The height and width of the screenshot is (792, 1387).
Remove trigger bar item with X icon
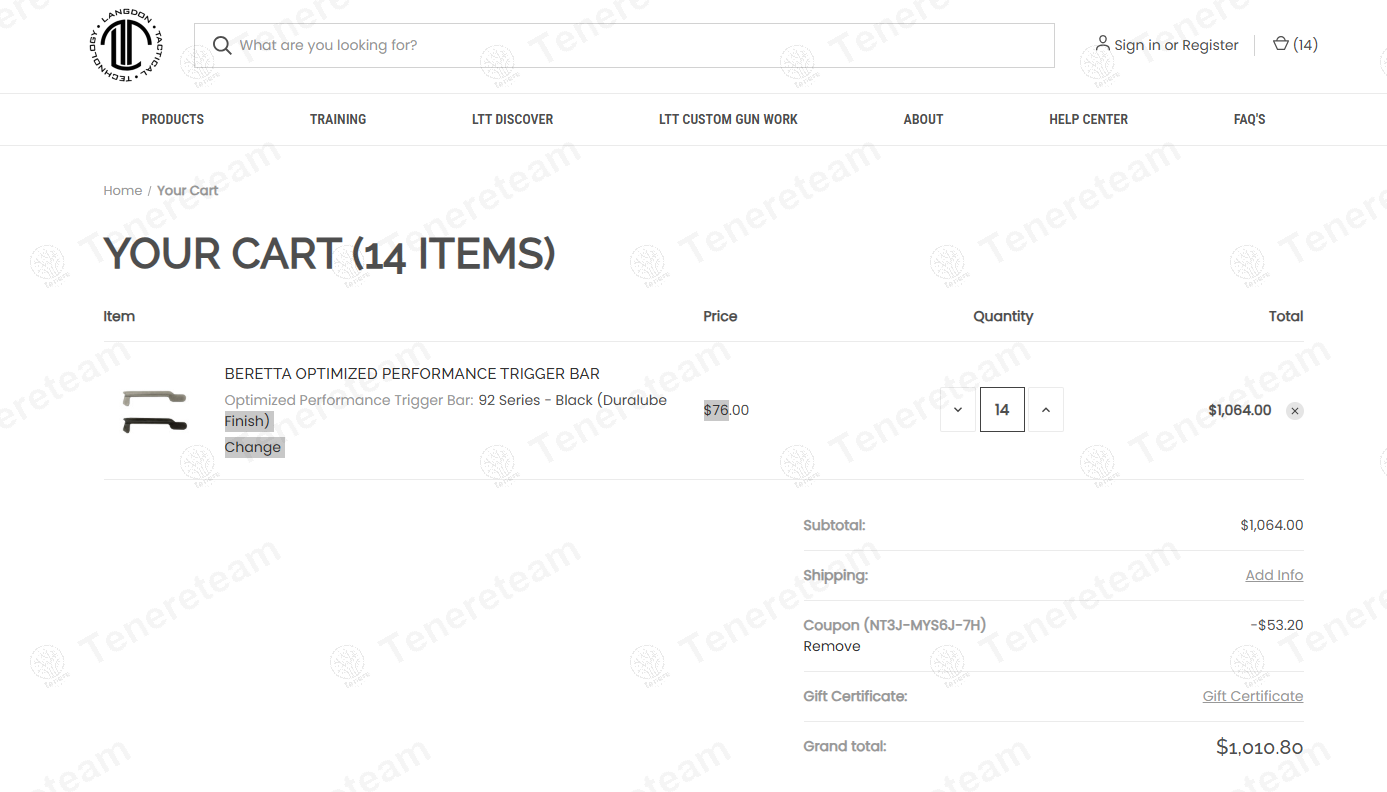tap(1294, 411)
